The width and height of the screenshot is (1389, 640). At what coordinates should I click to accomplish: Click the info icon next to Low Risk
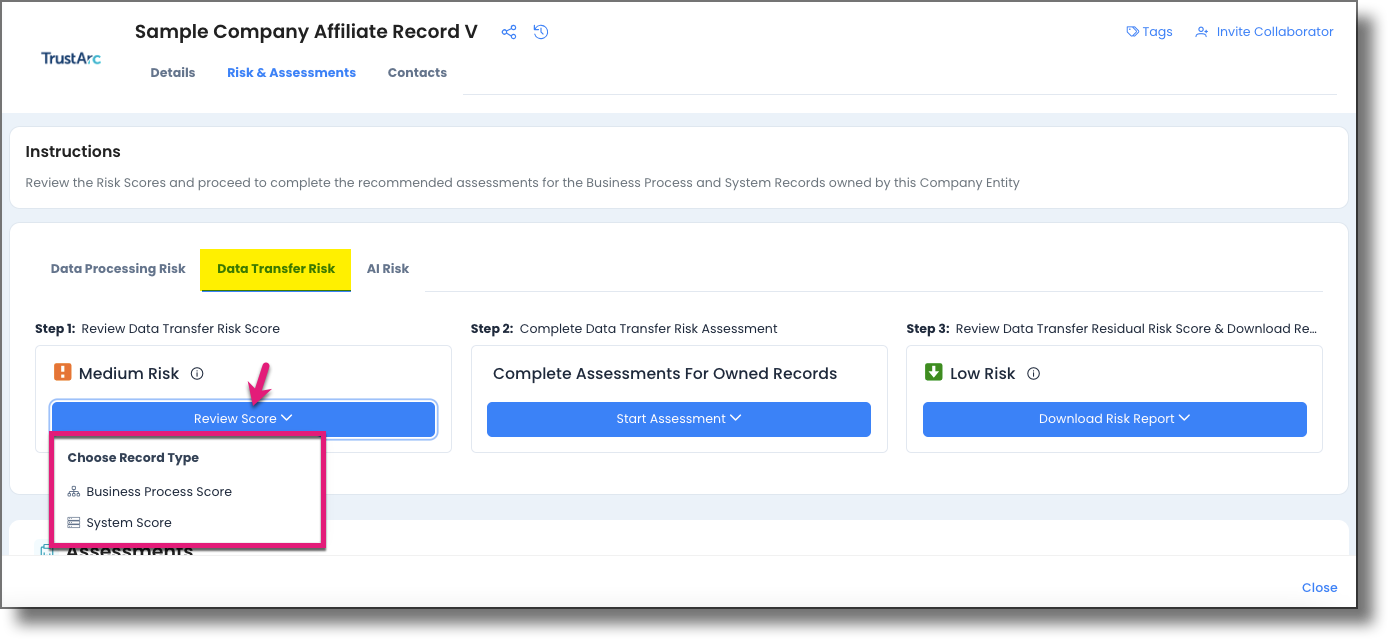[1034, 374]
